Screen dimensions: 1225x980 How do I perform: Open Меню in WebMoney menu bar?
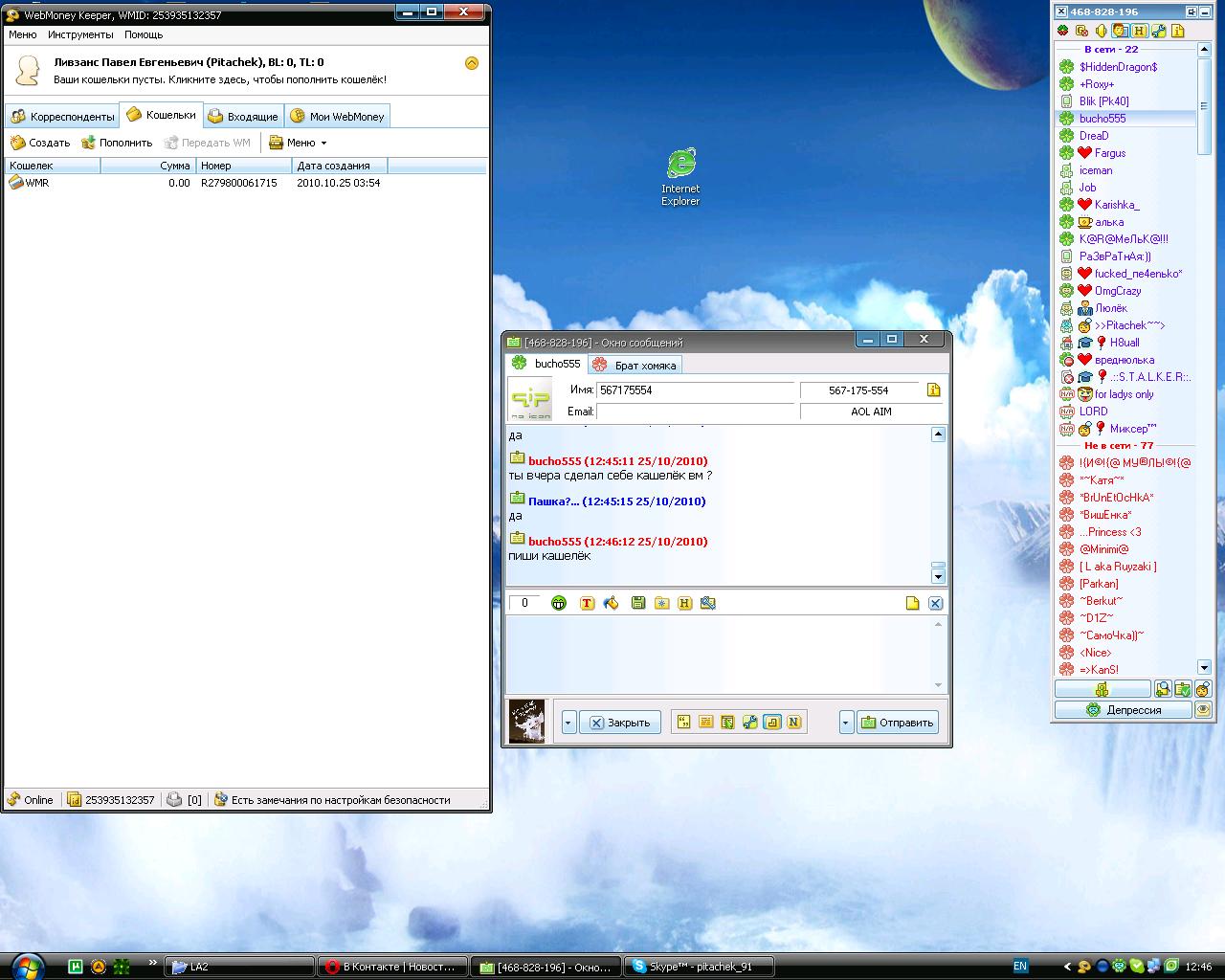pos(22,34)
